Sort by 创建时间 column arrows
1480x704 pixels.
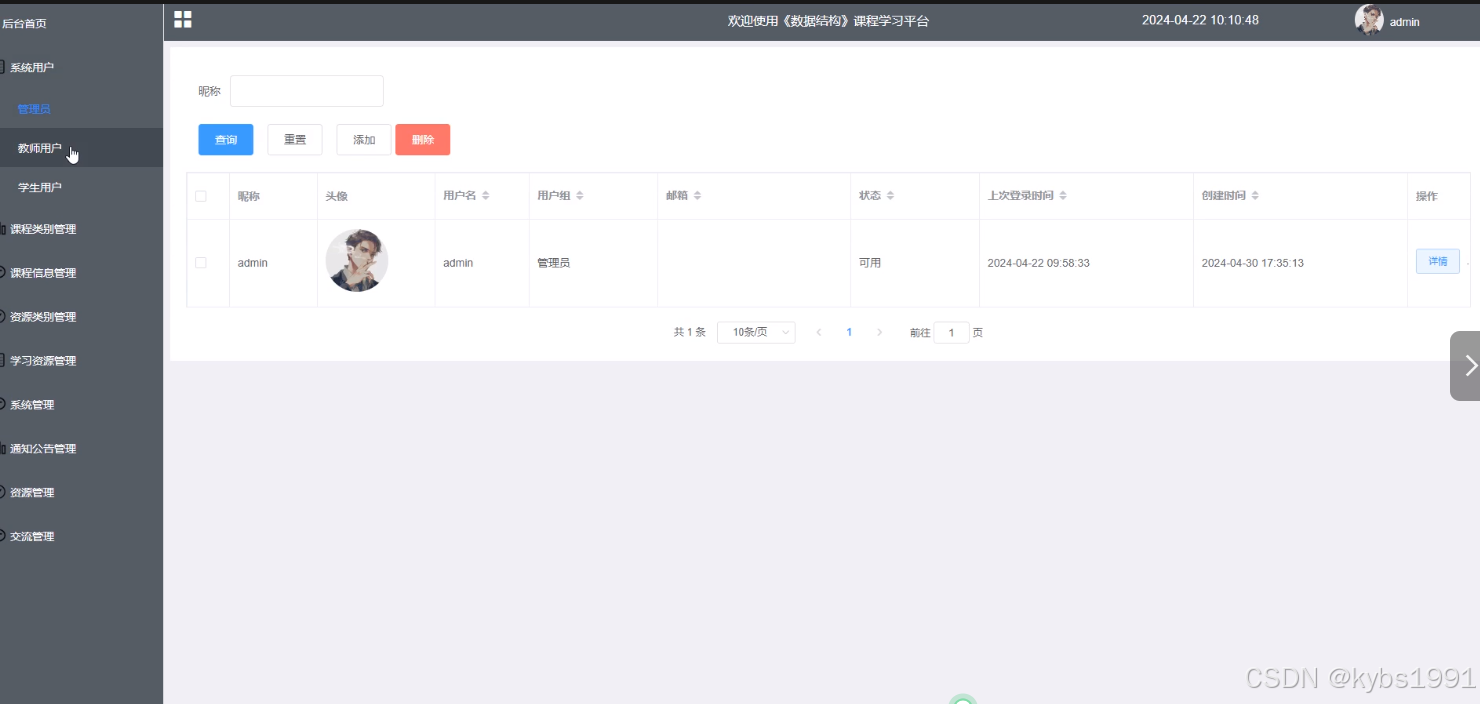[x=1255, y=196]
